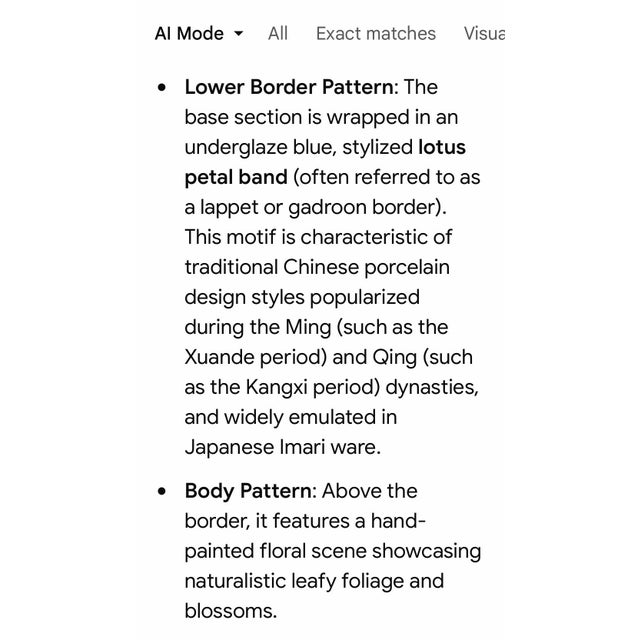Switch to the All tab
The height and width of the screenshot is (640, 640).
click(x=278, y=33)
